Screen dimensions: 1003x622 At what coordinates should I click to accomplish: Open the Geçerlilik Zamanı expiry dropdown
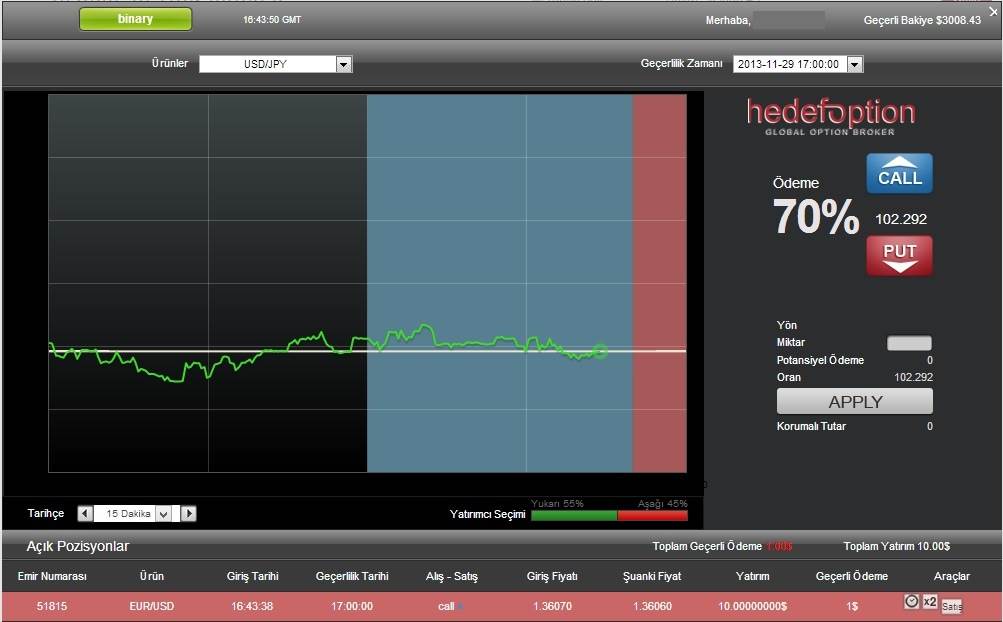tap(798, 64)
